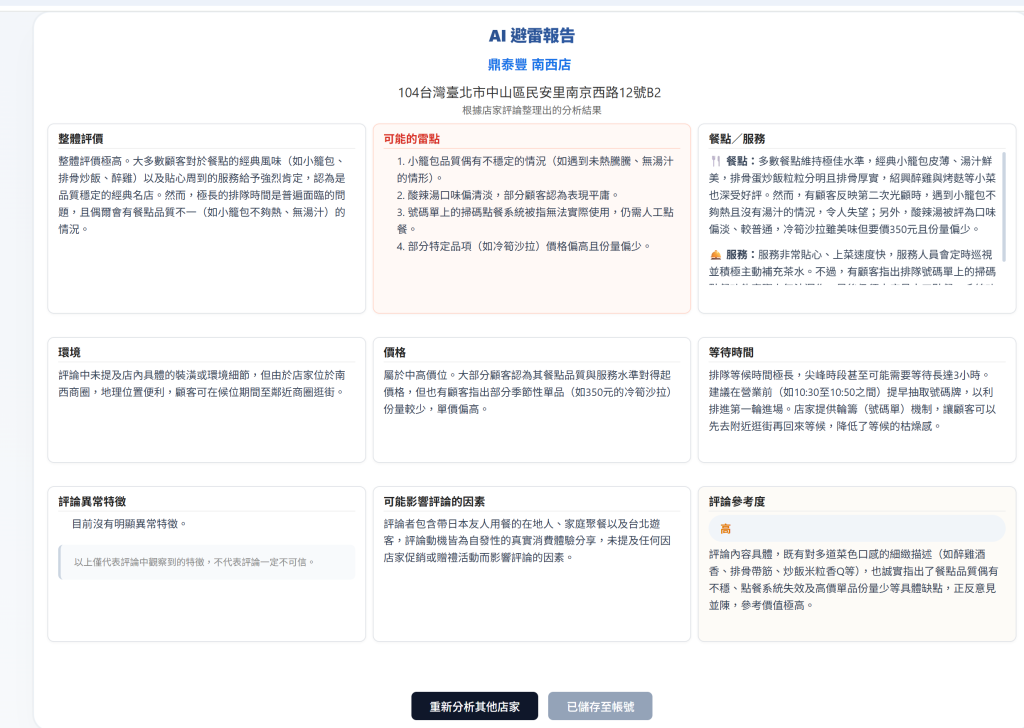Click the 整體評價 card heading

[x=81, y=139]
